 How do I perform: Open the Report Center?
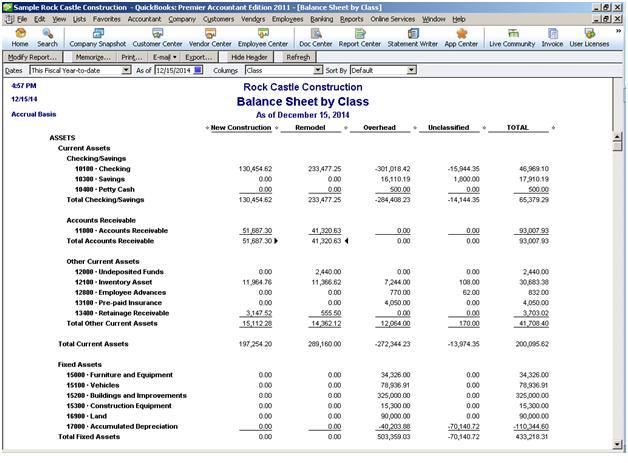tap(359, 38)
